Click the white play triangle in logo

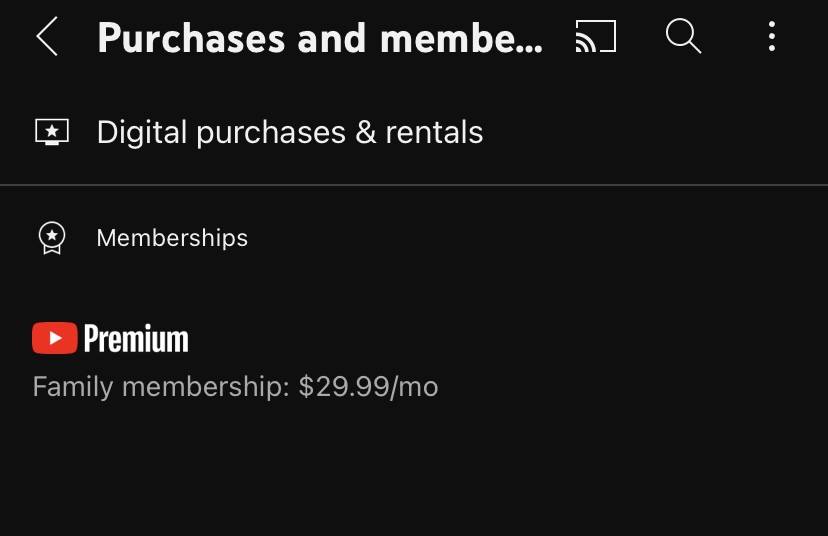[55, 338]
